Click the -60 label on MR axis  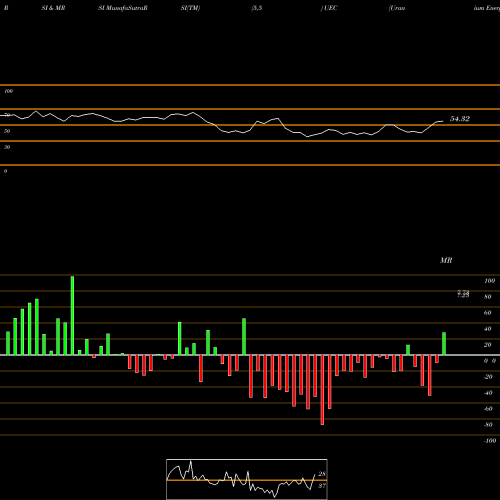[x=488, y=409]
